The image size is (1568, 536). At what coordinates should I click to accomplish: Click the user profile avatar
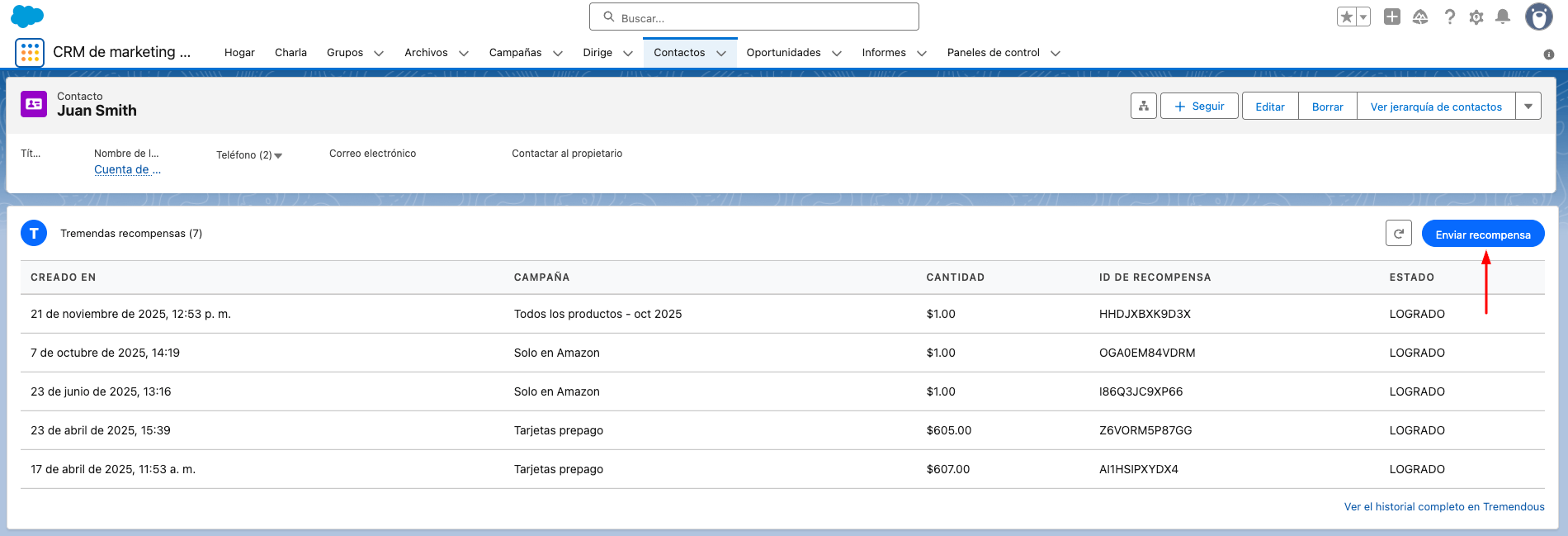(x=1538, y=17)
